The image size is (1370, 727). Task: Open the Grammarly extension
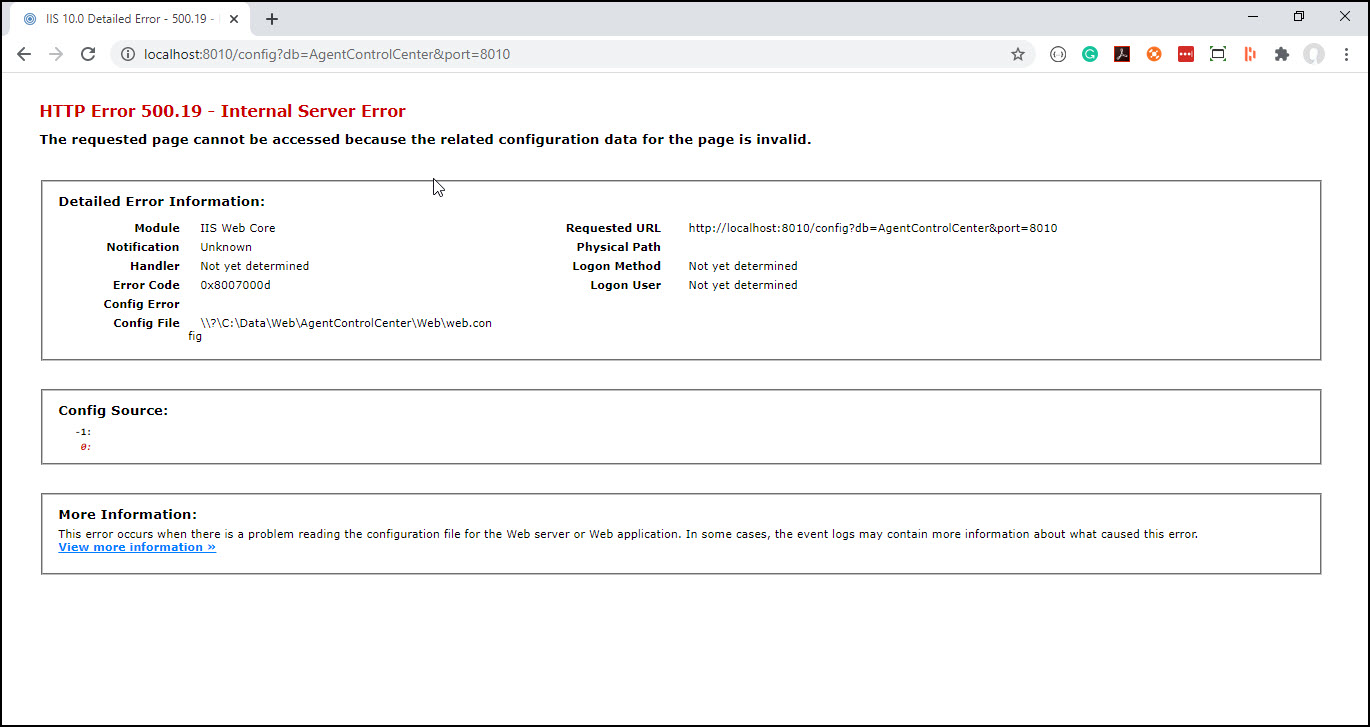tap(1090, 54)
